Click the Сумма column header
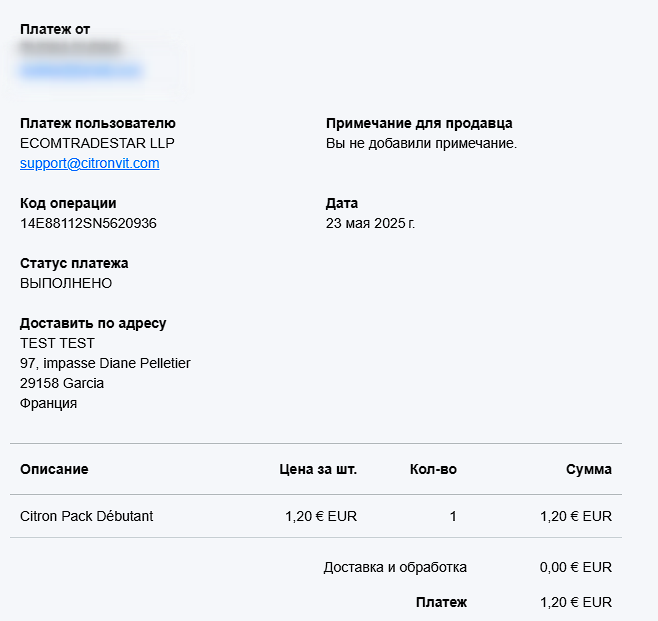This screenshot has width=658, height=621. click(x=589, y=469)
